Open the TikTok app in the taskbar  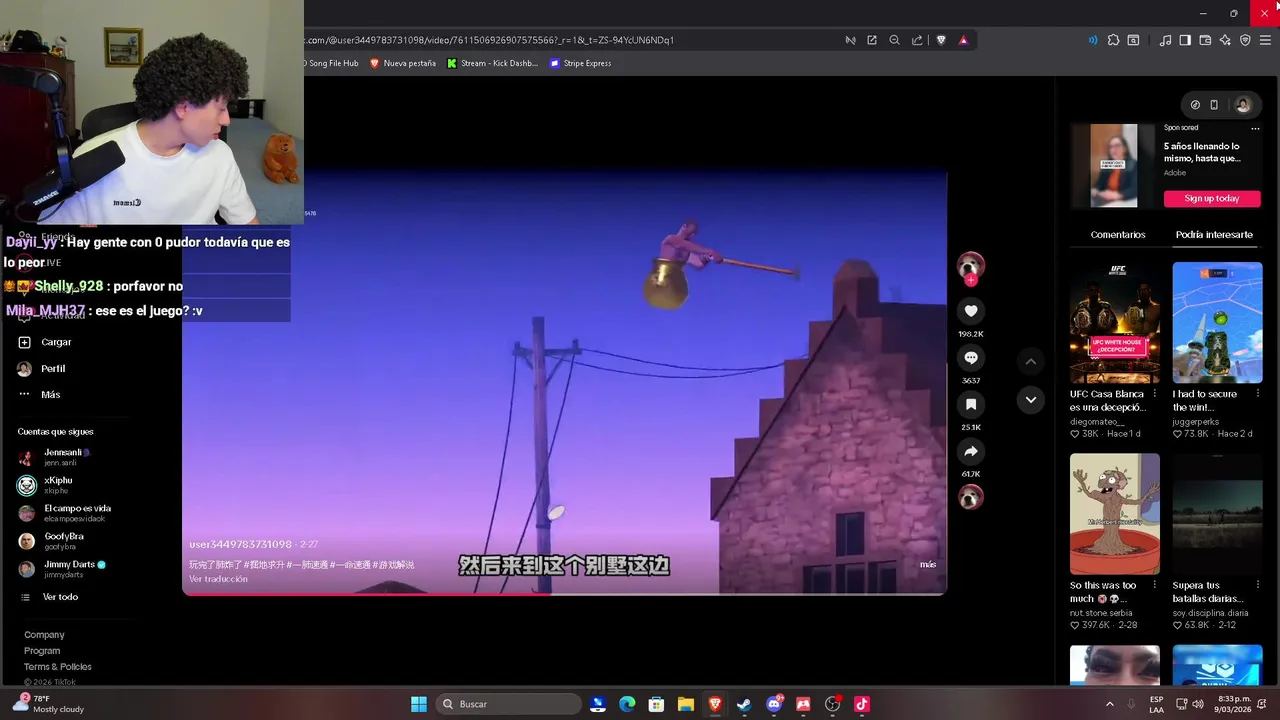pos(862,704)
